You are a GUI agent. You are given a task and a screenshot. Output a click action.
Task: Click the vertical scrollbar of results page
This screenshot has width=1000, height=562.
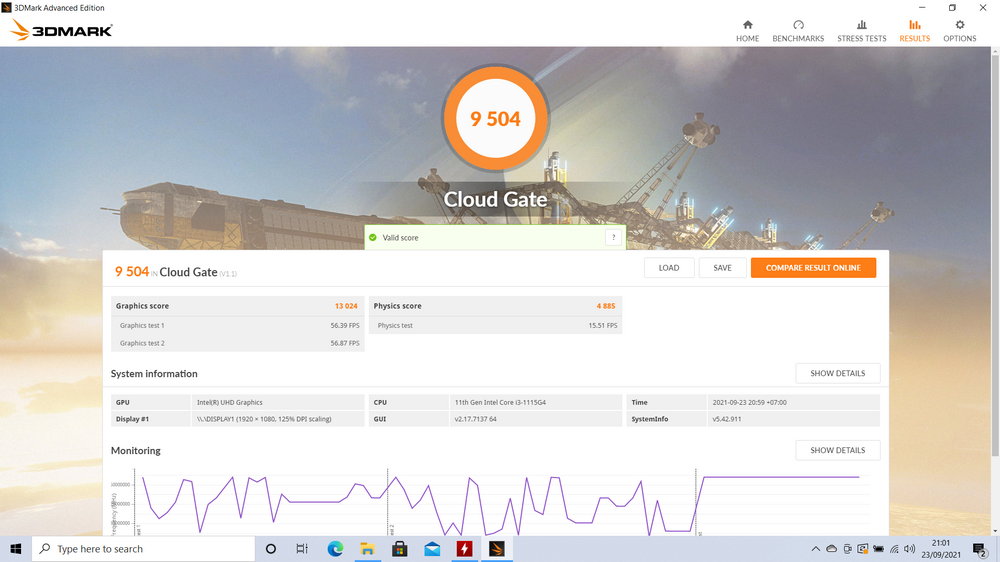click(995, 255)
